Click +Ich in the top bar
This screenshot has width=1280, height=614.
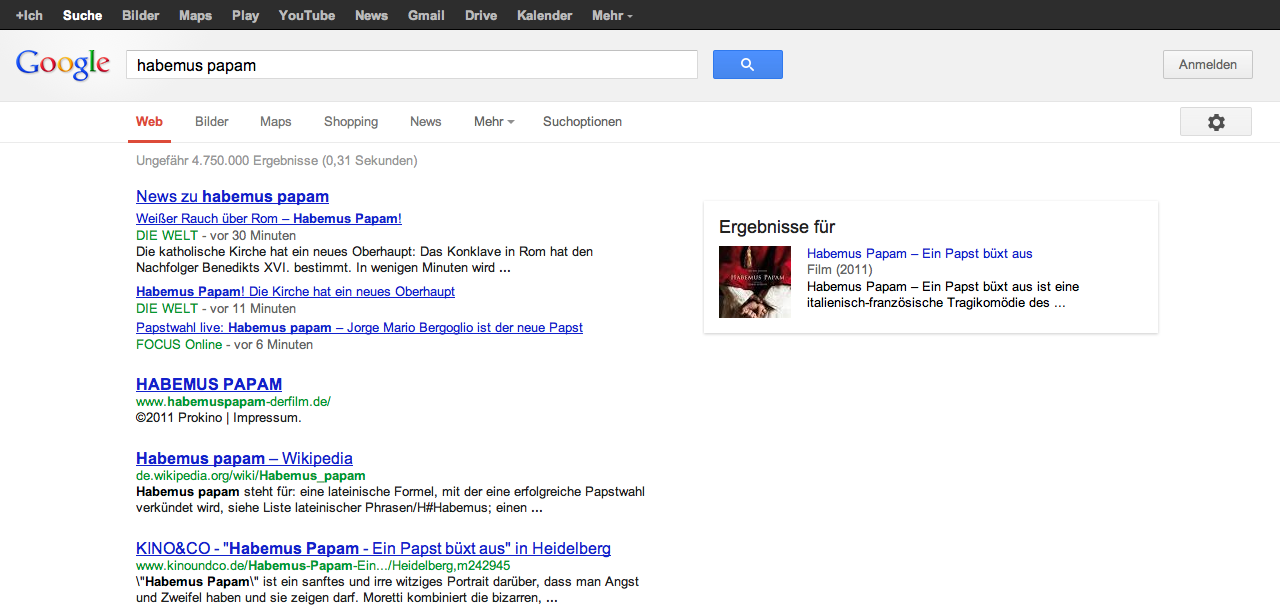point(29,16)
